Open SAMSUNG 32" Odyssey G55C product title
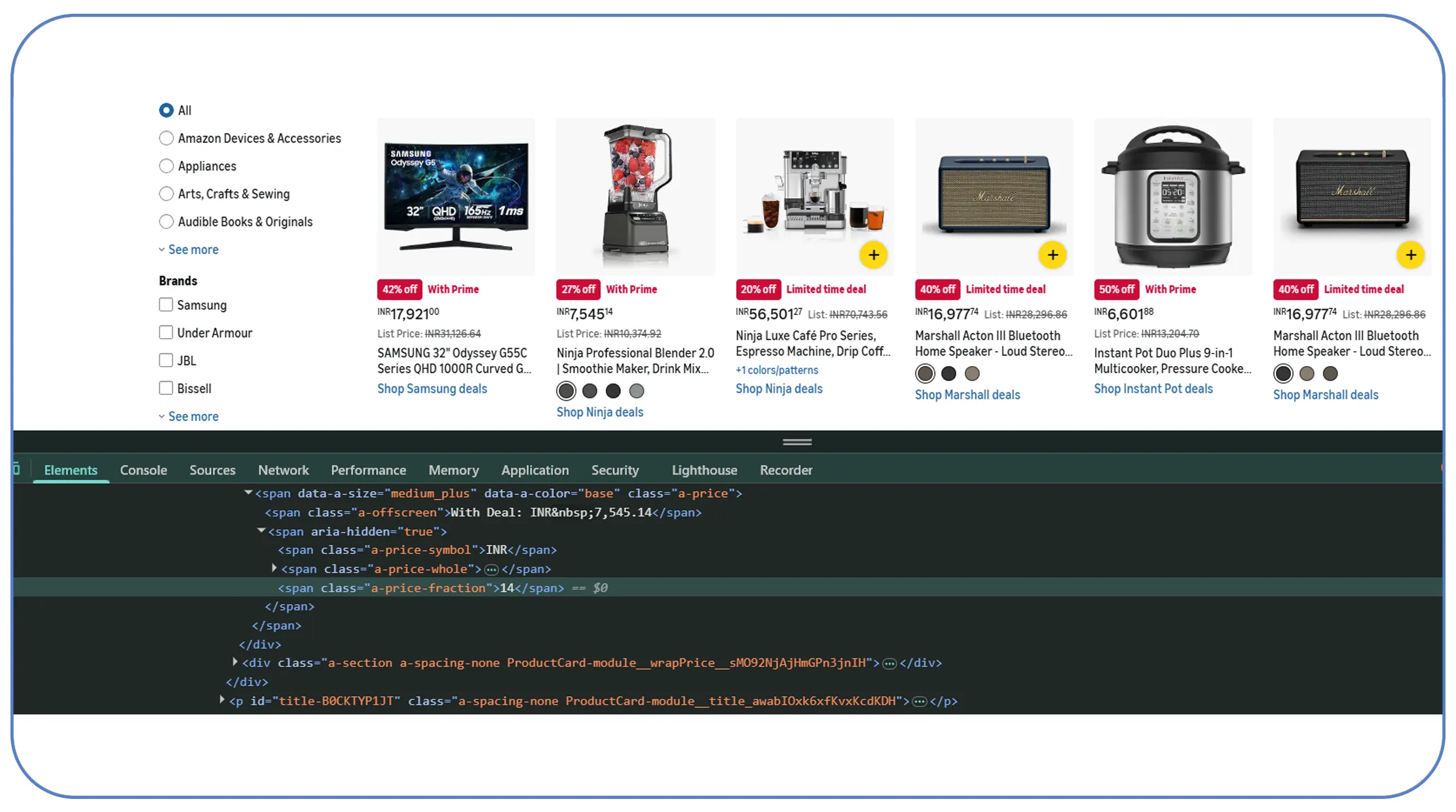Image resolution: width=1456 pixels, height=812 pixels. 455,361
